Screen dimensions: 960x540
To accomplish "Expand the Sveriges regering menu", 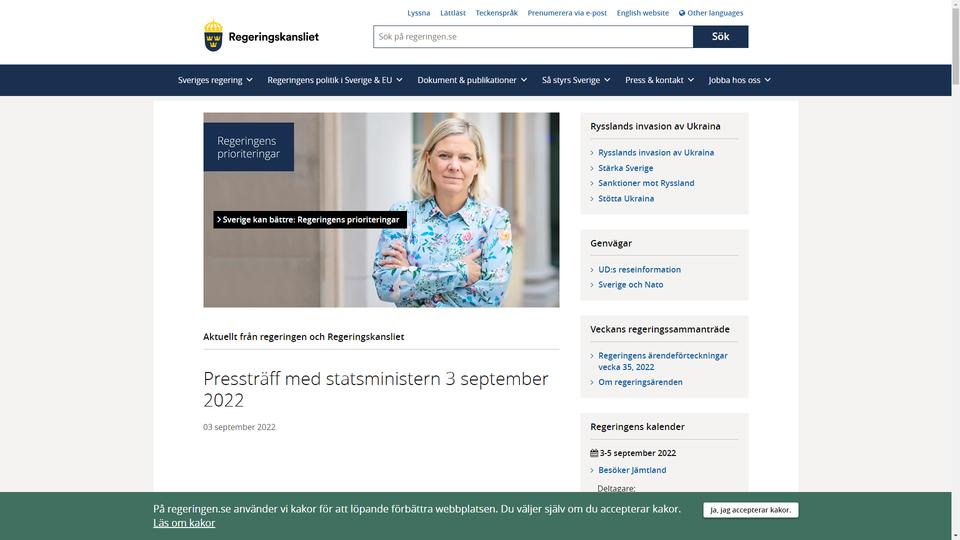I will tap(215, 80).
